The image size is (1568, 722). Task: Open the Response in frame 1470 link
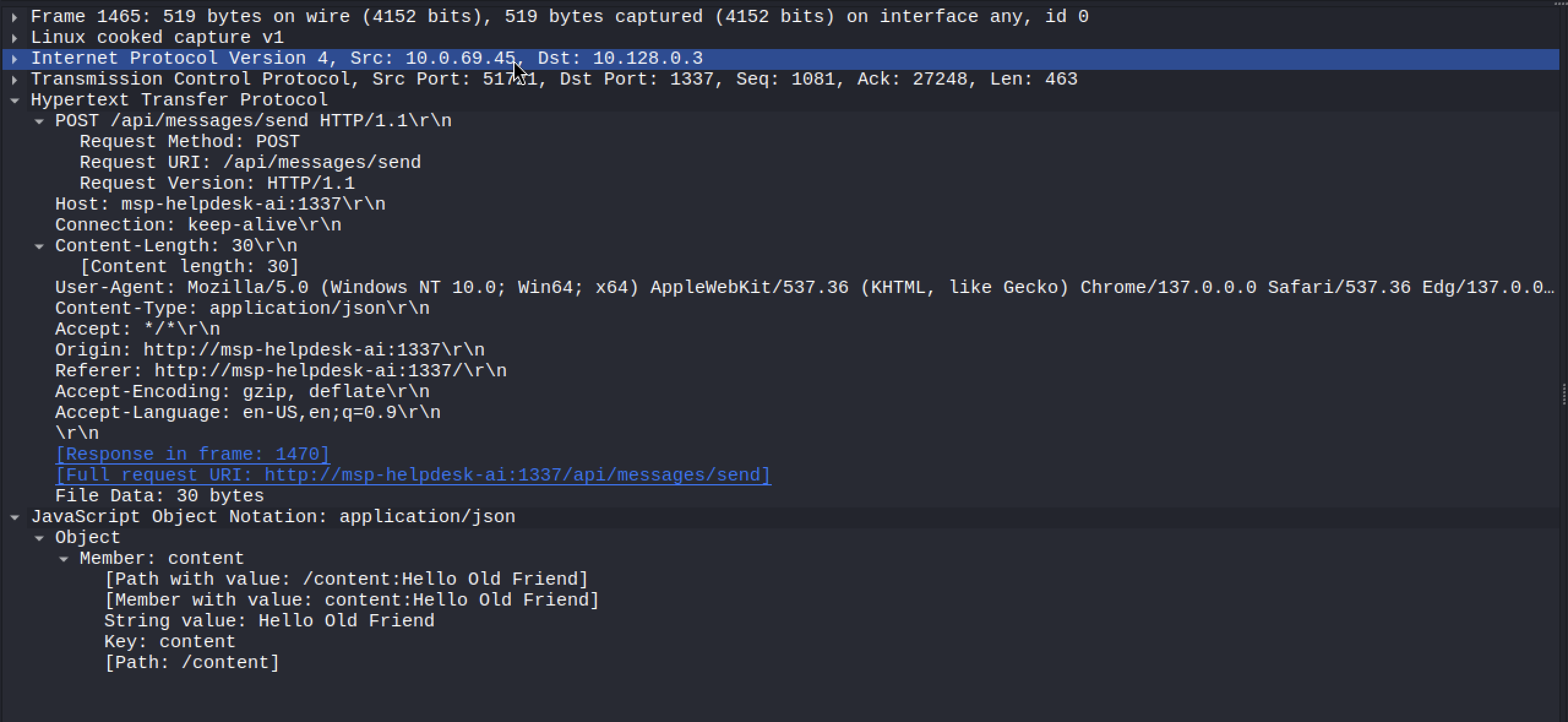[192, 454]
